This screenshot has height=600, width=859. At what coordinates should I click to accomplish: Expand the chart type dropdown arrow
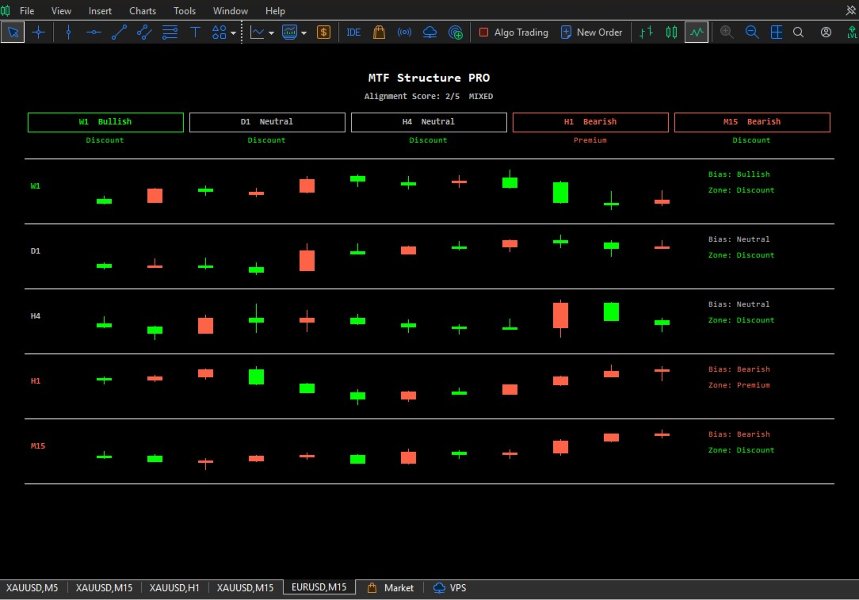coord(271,33)
